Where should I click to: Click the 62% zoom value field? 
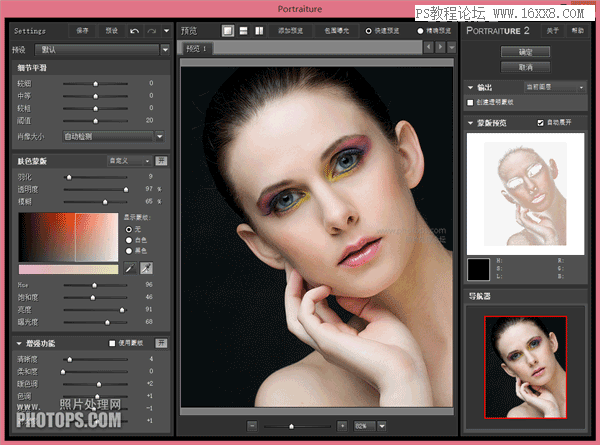click(364, 425)
